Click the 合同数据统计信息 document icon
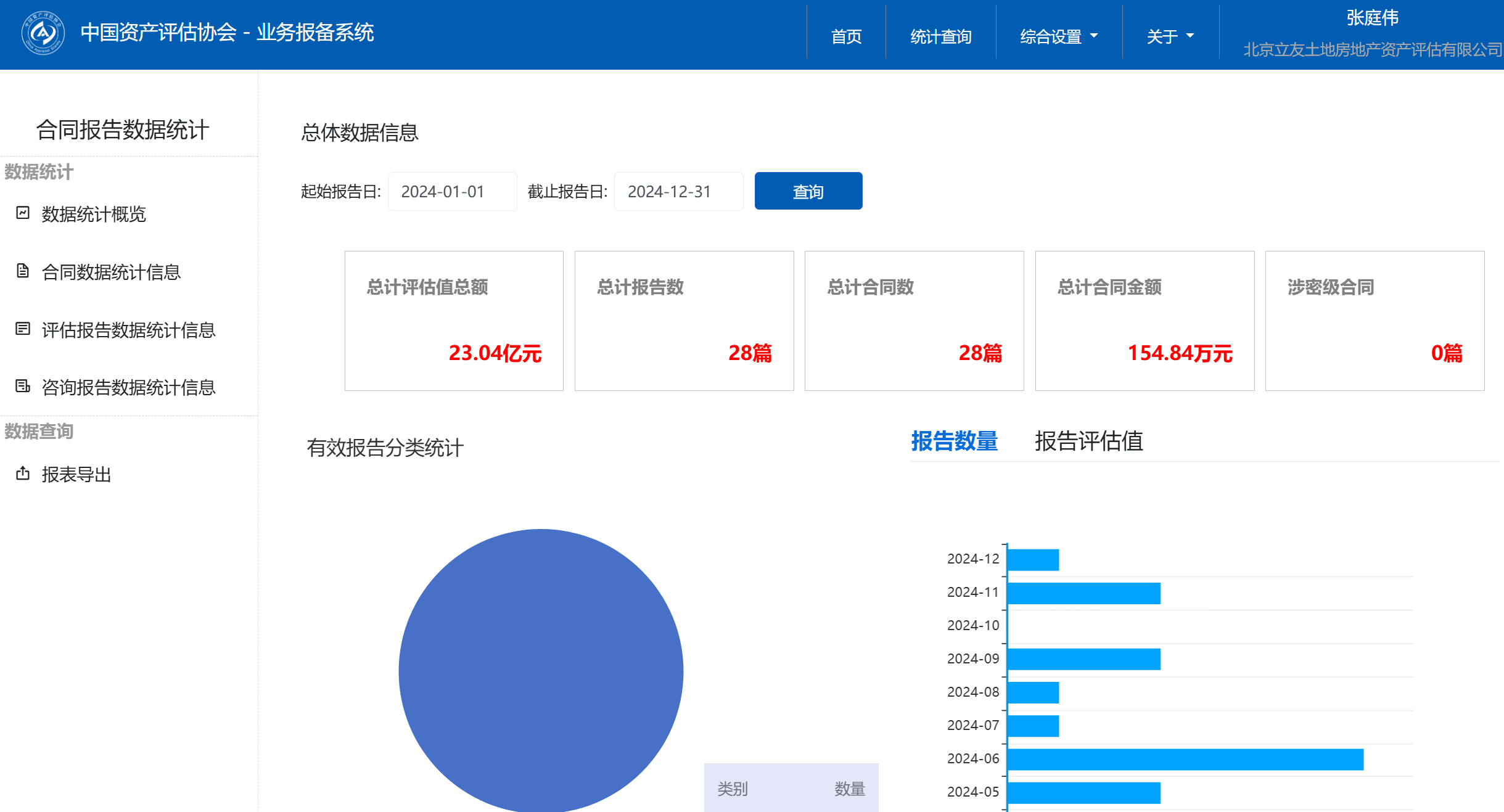1504x812 pixels. (23, 271)
